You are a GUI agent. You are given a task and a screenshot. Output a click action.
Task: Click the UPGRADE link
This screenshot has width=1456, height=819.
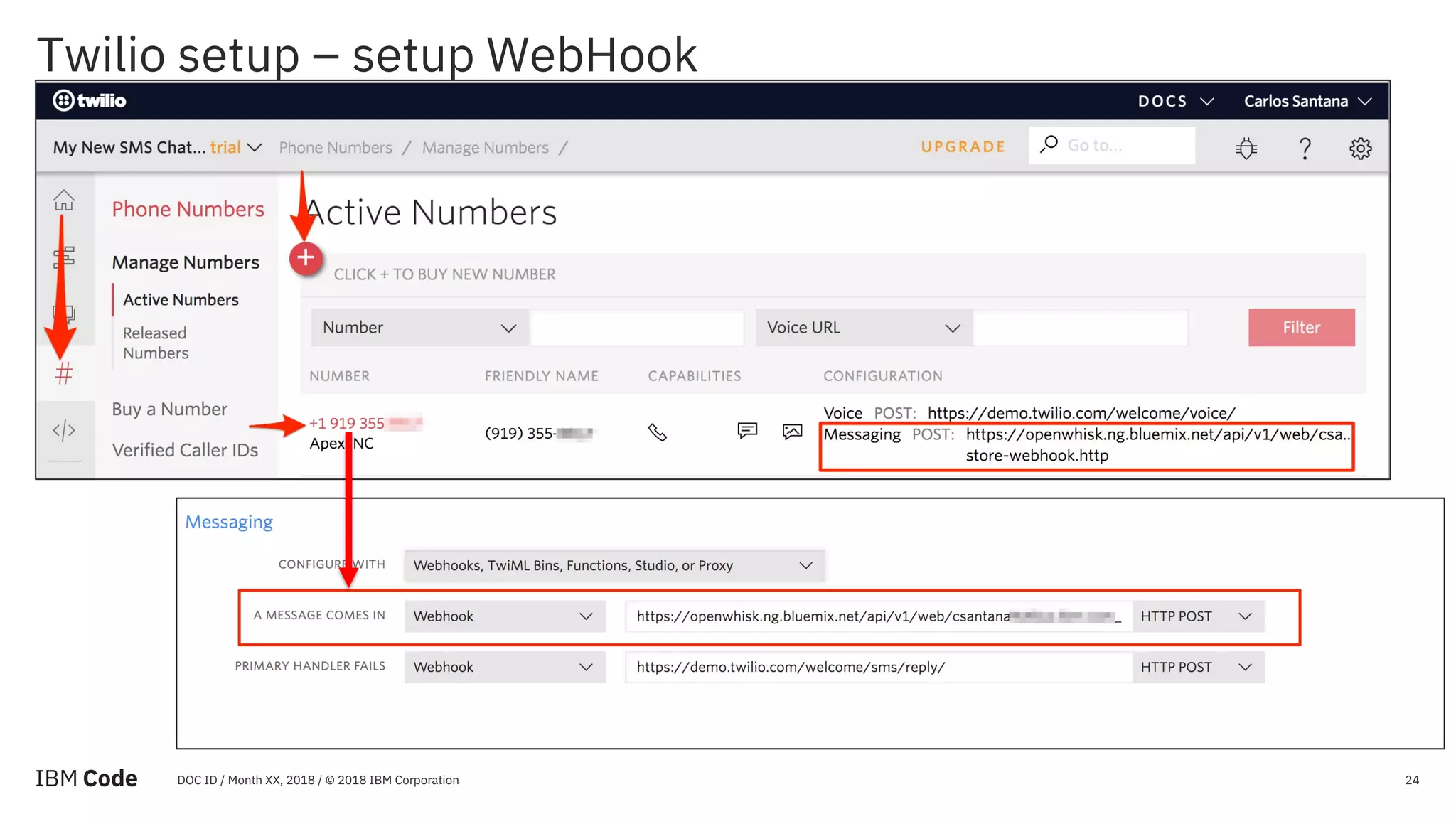(x=963, y=146)
